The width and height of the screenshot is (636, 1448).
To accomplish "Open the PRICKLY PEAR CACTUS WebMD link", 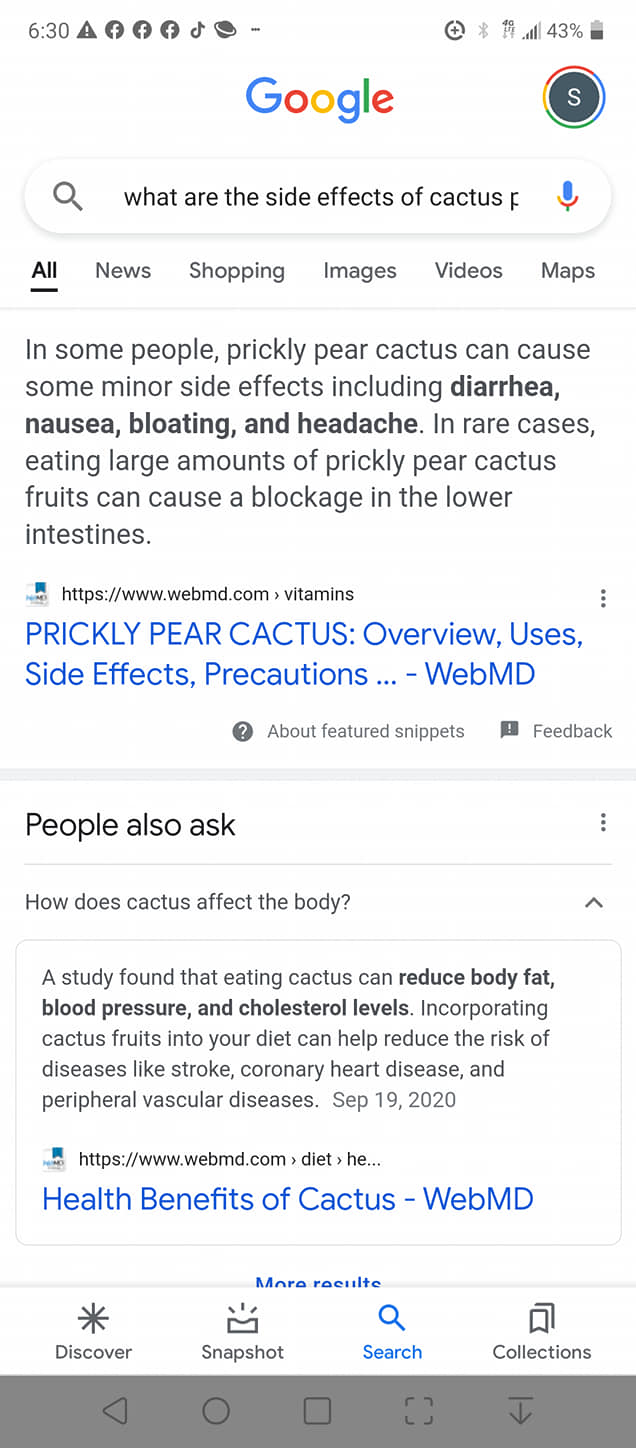I will click(x=303, y=654).
